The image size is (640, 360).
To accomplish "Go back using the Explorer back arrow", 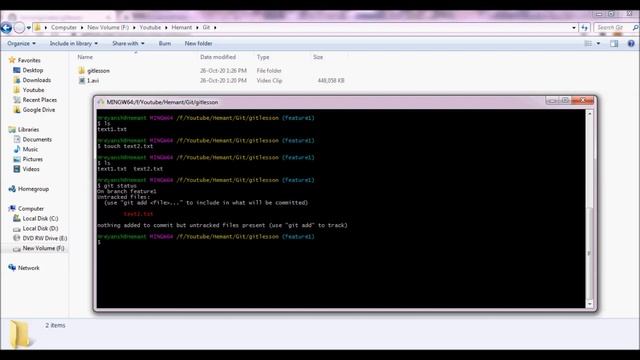I will pyautogui.click(x=6, y=28).
